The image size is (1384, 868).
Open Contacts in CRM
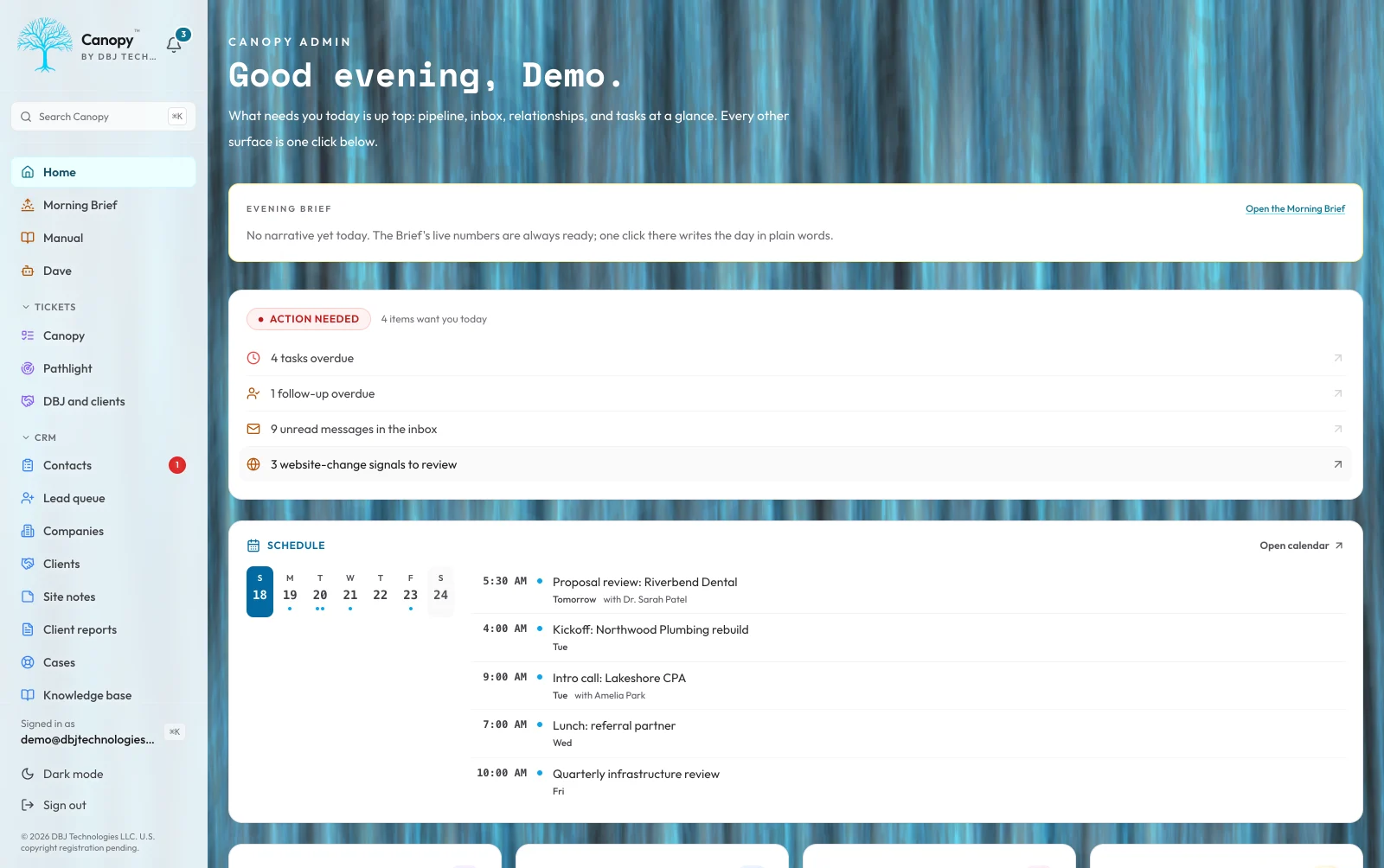pyautogui.click(x=104, y=465)
